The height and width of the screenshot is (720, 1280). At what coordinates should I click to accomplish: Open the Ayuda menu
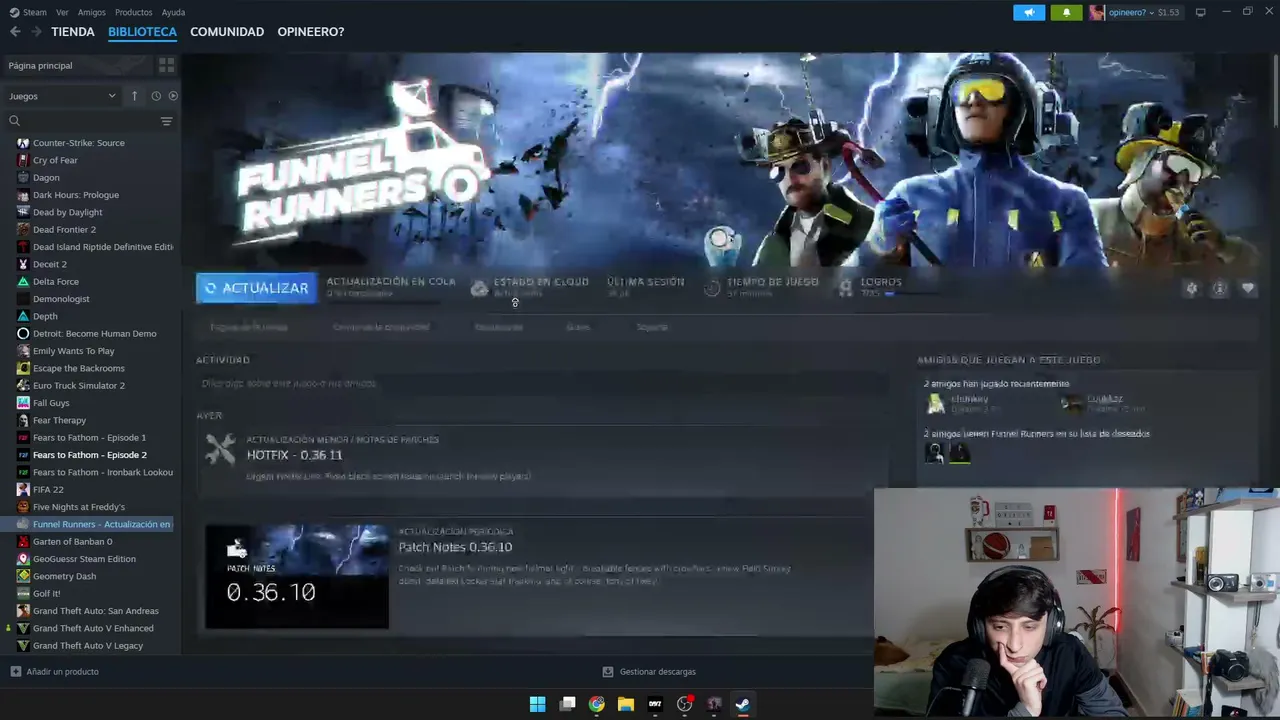tap(173, 12)
